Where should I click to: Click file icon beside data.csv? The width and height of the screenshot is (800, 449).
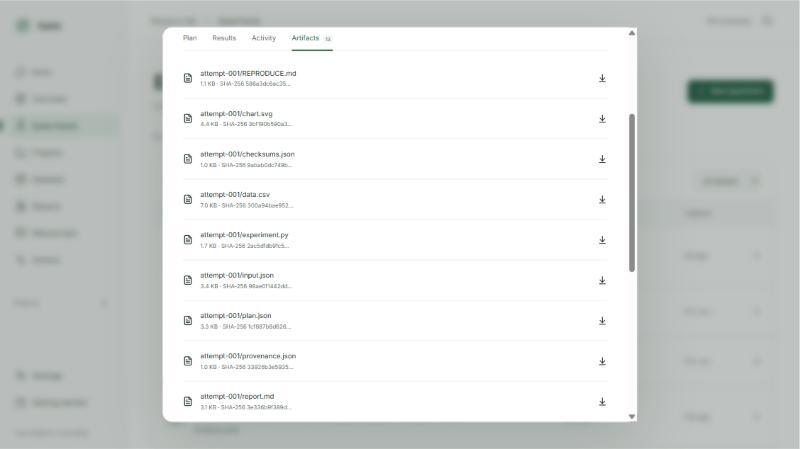(188, 199)
